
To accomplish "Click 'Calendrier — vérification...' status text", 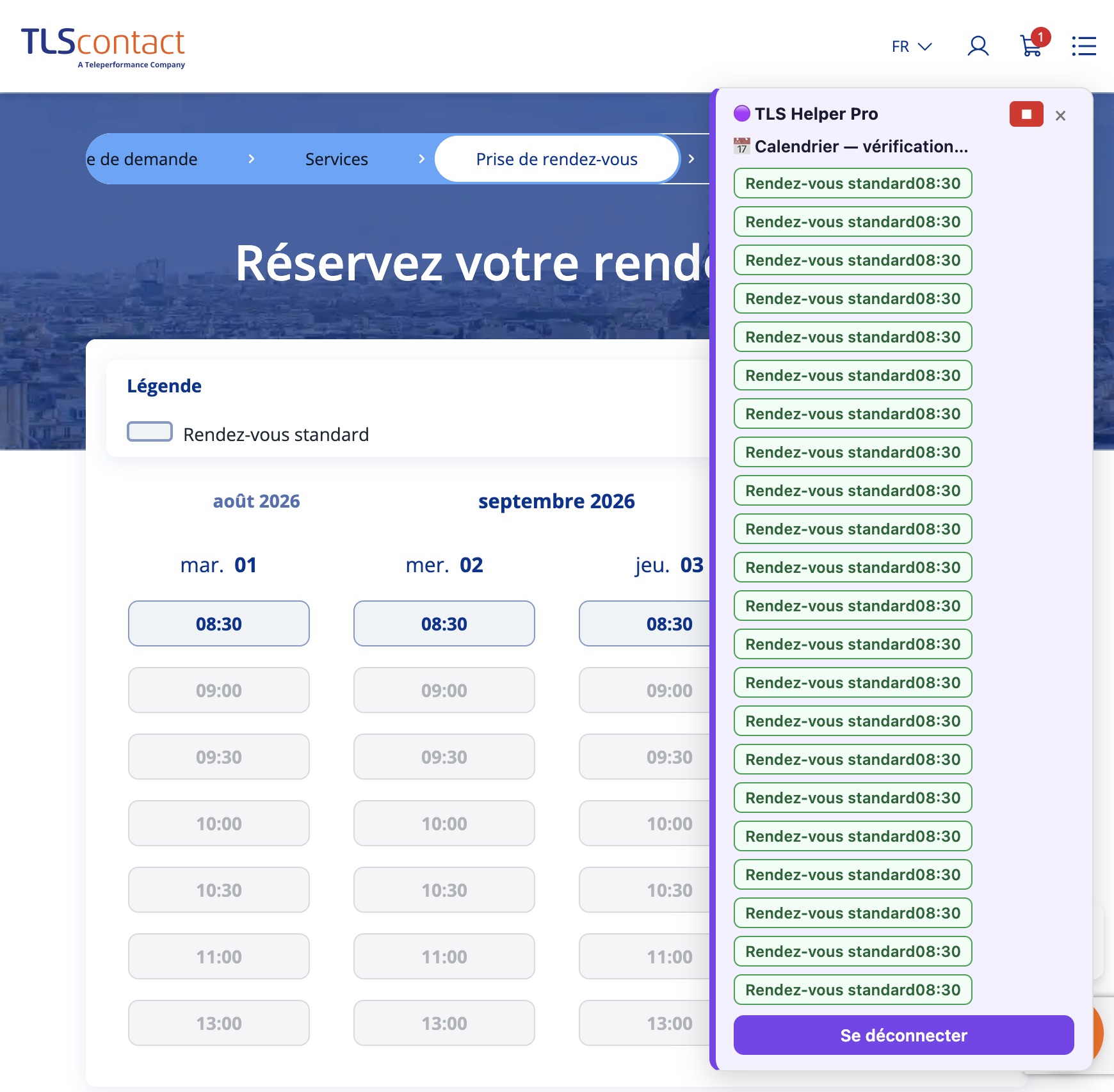I will pyautogui.click(x=861, y=147).
